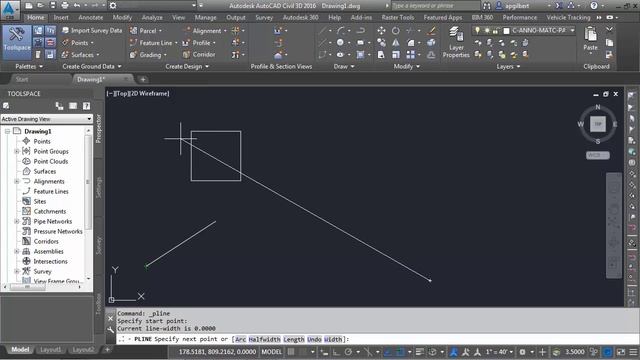
Task: Click the Toolspace help icon
Action: [87, 106]
